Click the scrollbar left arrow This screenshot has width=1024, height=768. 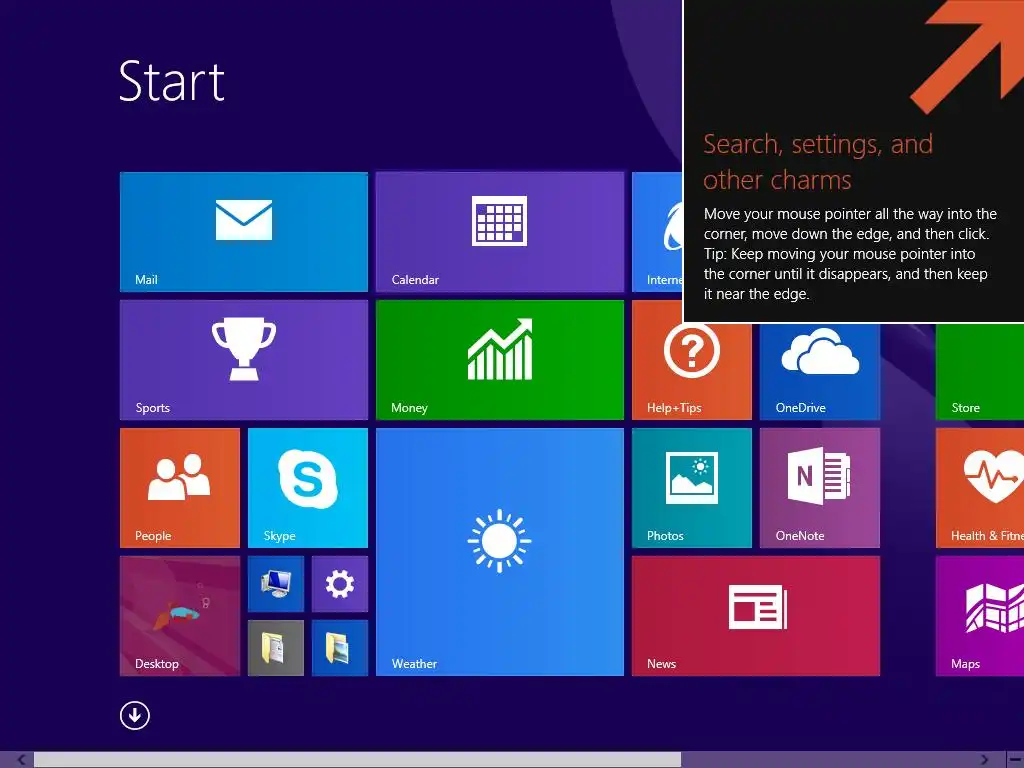(21, 760)
